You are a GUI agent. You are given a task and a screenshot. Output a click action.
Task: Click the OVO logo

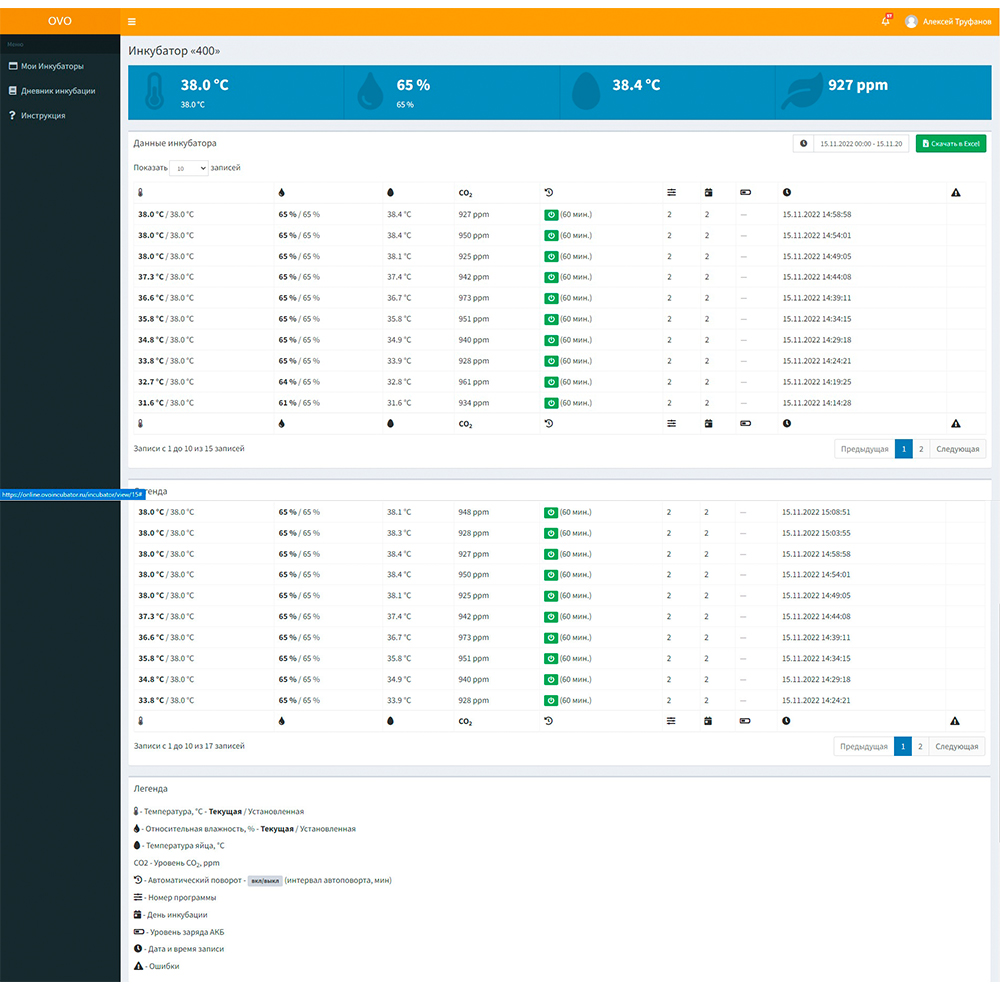[60, 21]
